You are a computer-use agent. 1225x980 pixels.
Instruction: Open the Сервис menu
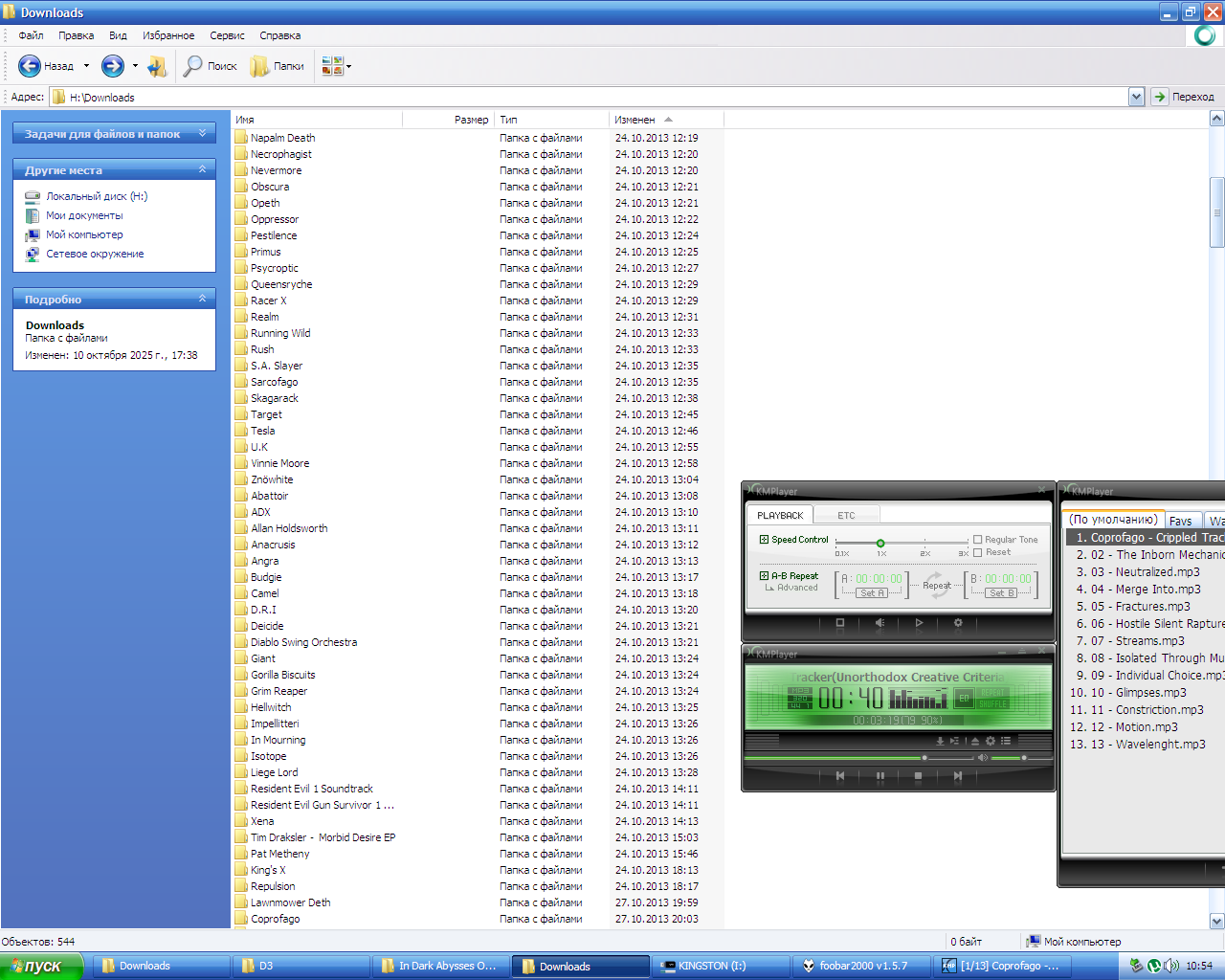(227, 35)
